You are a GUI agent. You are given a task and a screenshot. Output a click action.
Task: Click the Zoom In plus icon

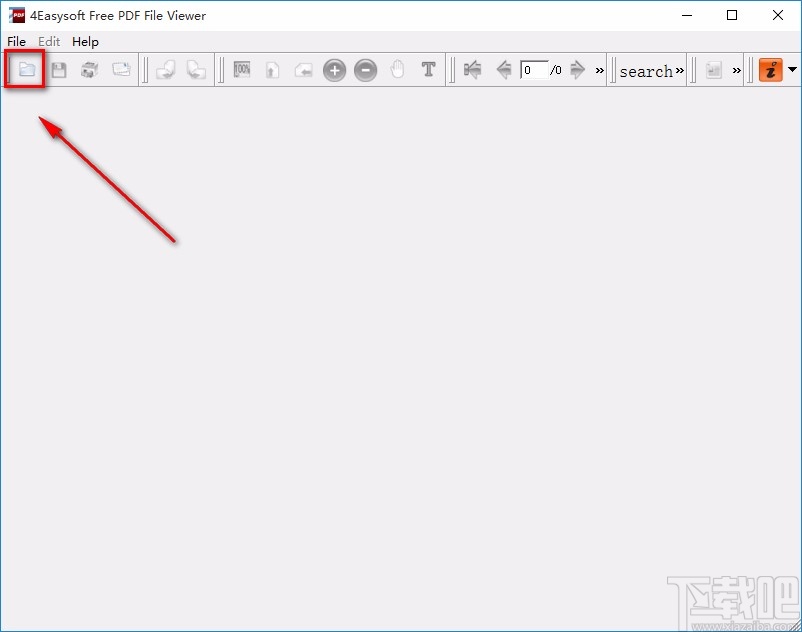tap(334, 69)
